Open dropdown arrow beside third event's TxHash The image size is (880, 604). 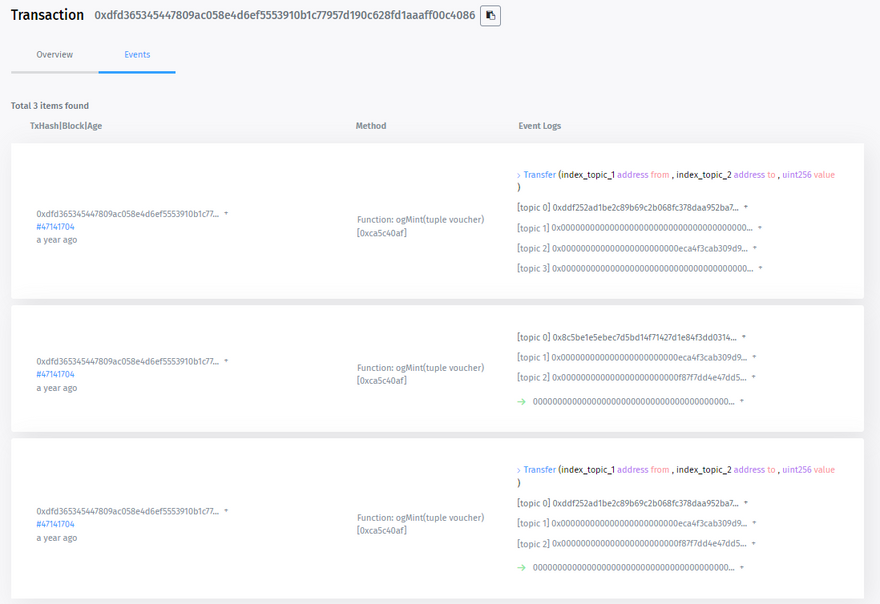pyautogui.click(x=226, y=511)
